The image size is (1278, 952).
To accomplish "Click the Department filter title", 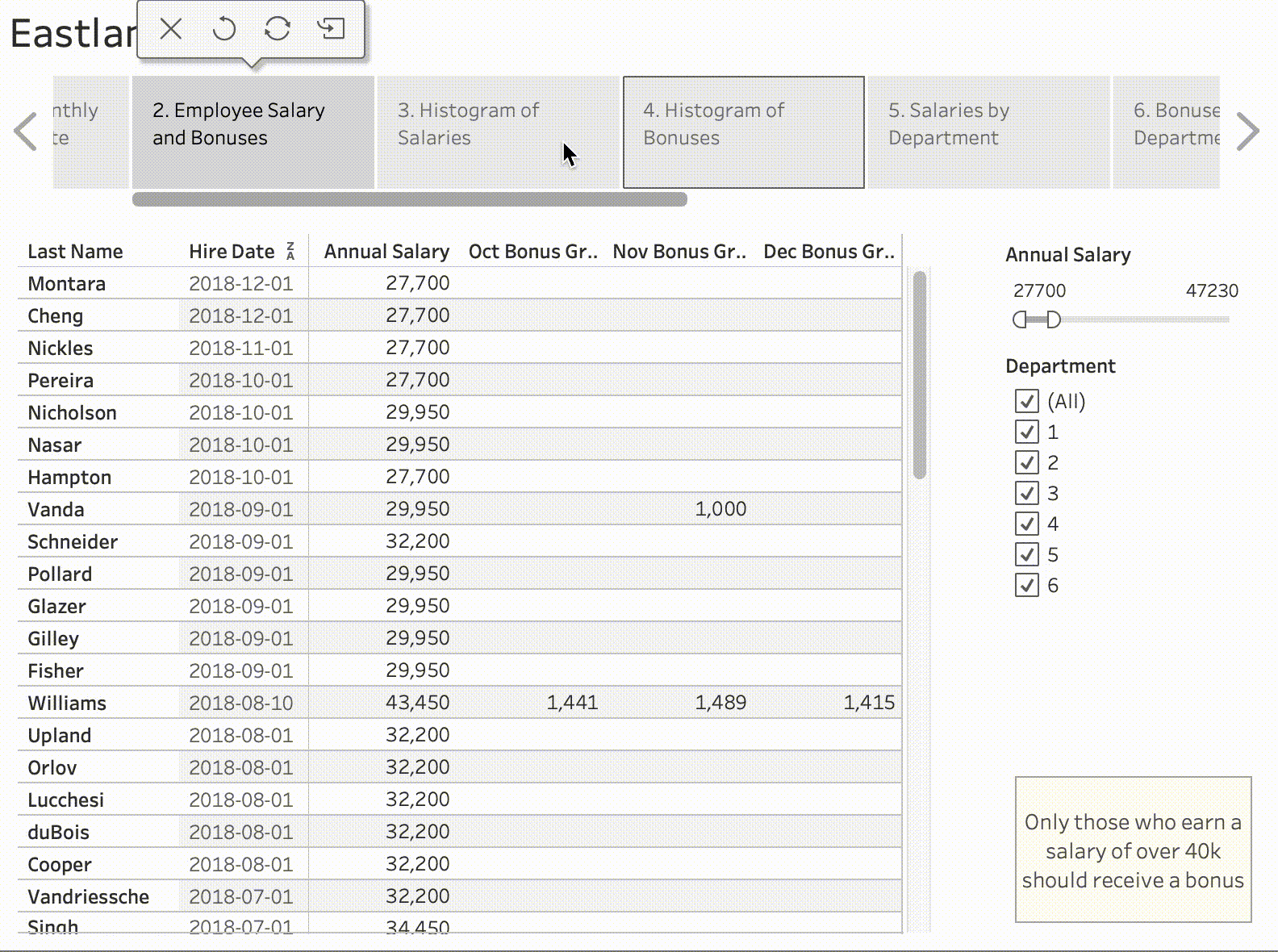I will coord(1060,366).
